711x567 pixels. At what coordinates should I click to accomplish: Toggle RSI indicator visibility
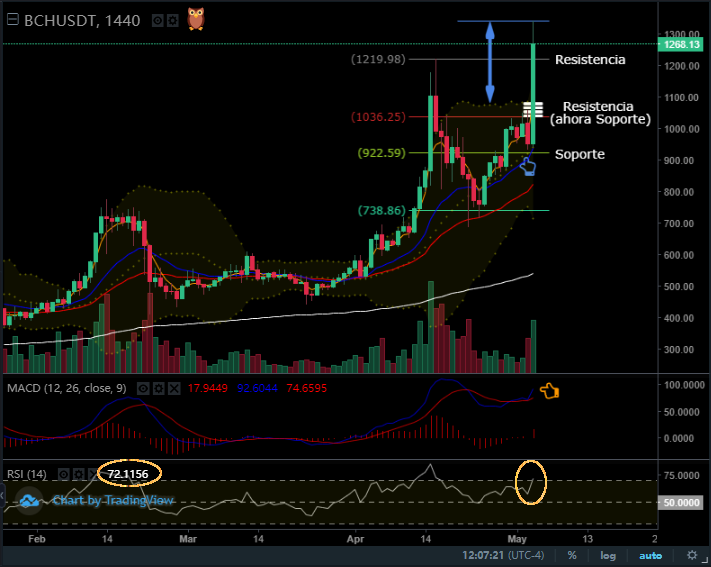click(x=63, y=474)
